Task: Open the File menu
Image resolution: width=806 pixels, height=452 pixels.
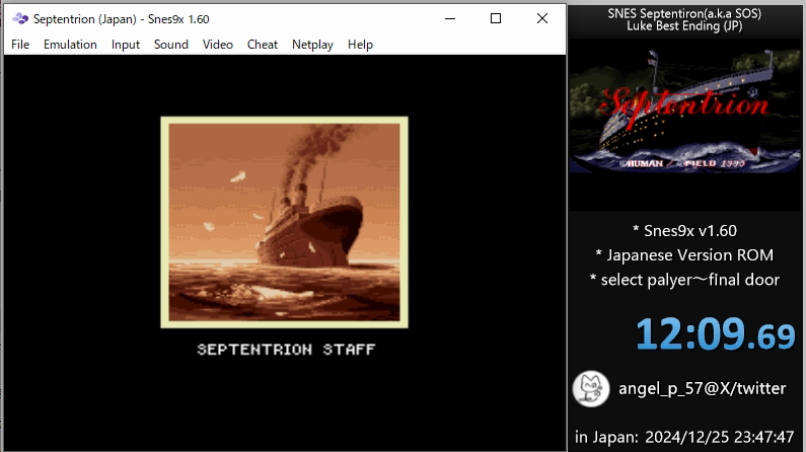Action: point(20,45)
